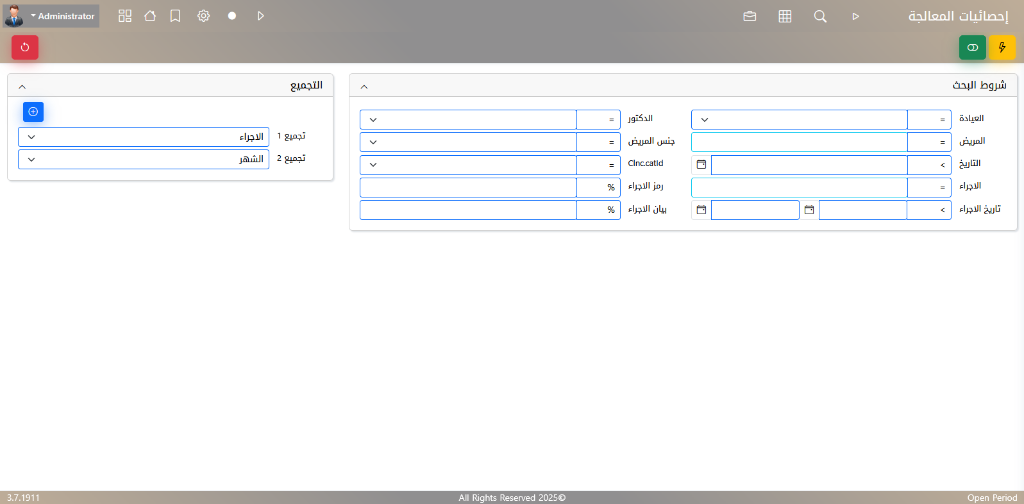Collapse the التجميع panel

click(22, 87)
